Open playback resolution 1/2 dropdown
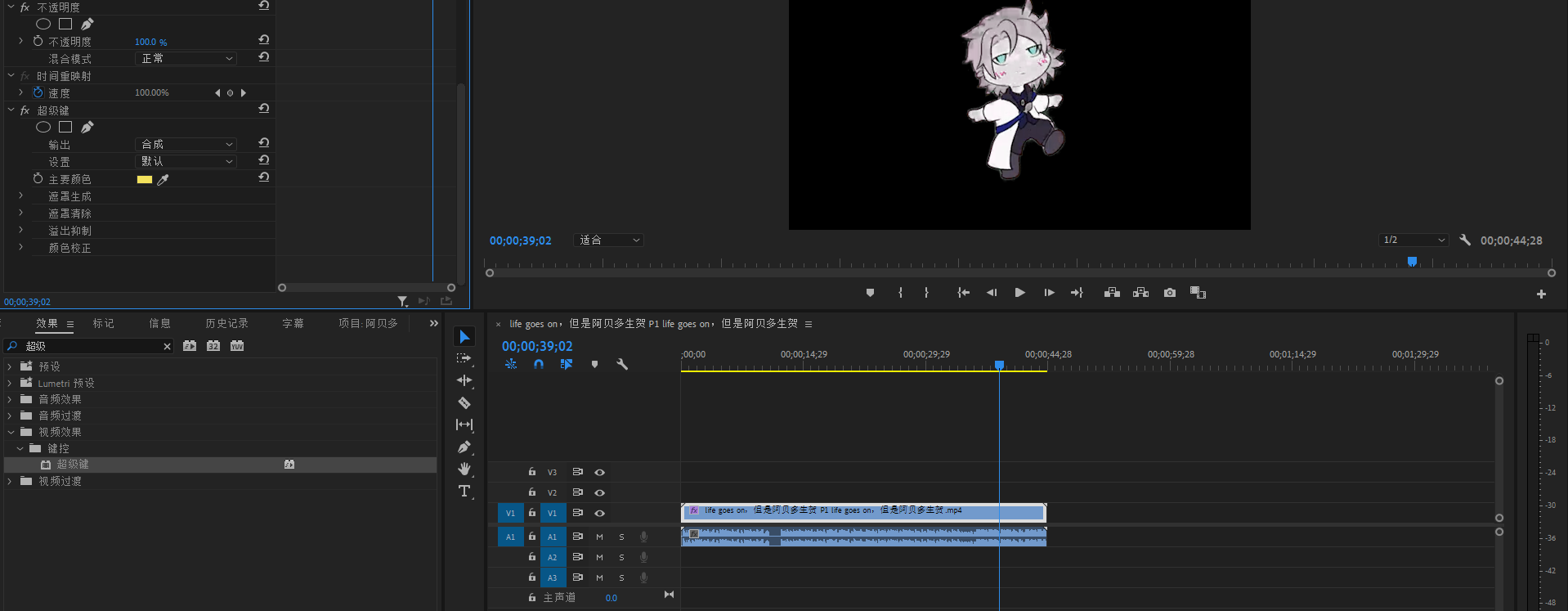1568x611 pixels. (x=1413, y=240)
